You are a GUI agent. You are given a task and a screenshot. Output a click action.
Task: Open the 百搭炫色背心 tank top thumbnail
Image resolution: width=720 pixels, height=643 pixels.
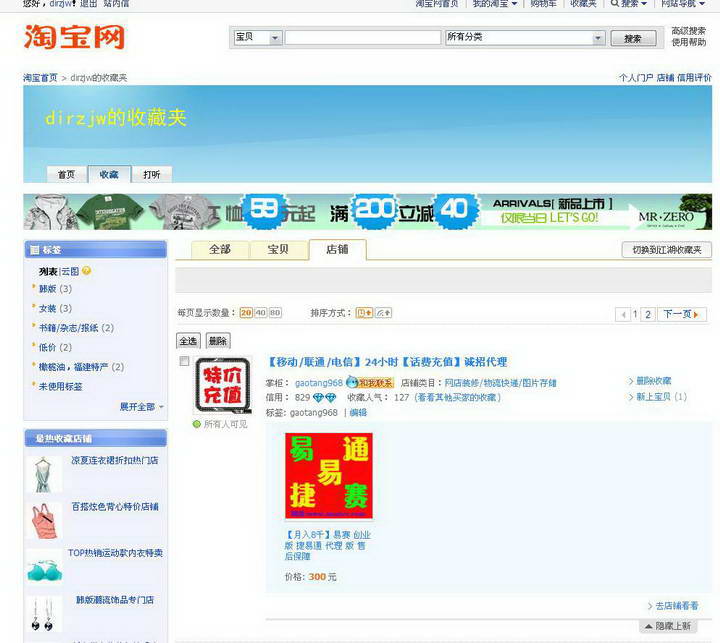point(44,521)
